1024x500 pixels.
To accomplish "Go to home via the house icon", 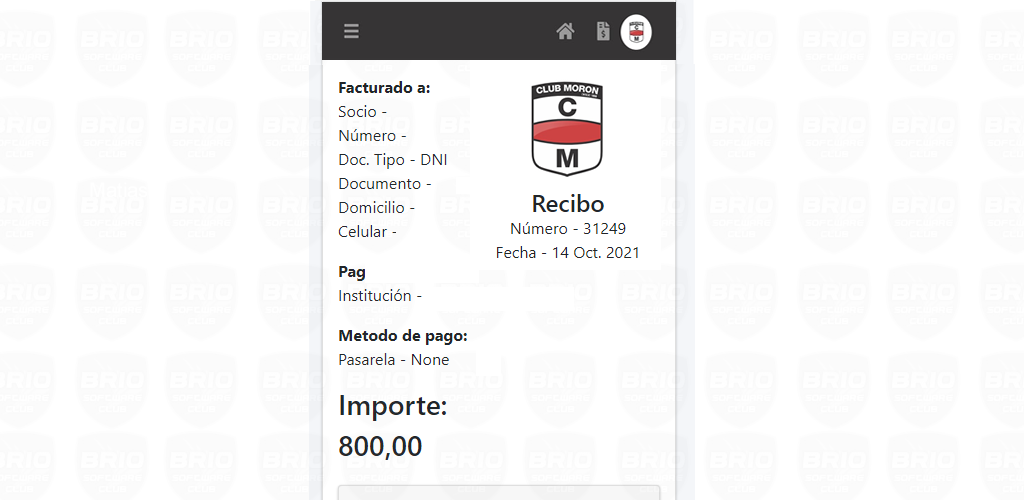I will click(x=566, y=31).
